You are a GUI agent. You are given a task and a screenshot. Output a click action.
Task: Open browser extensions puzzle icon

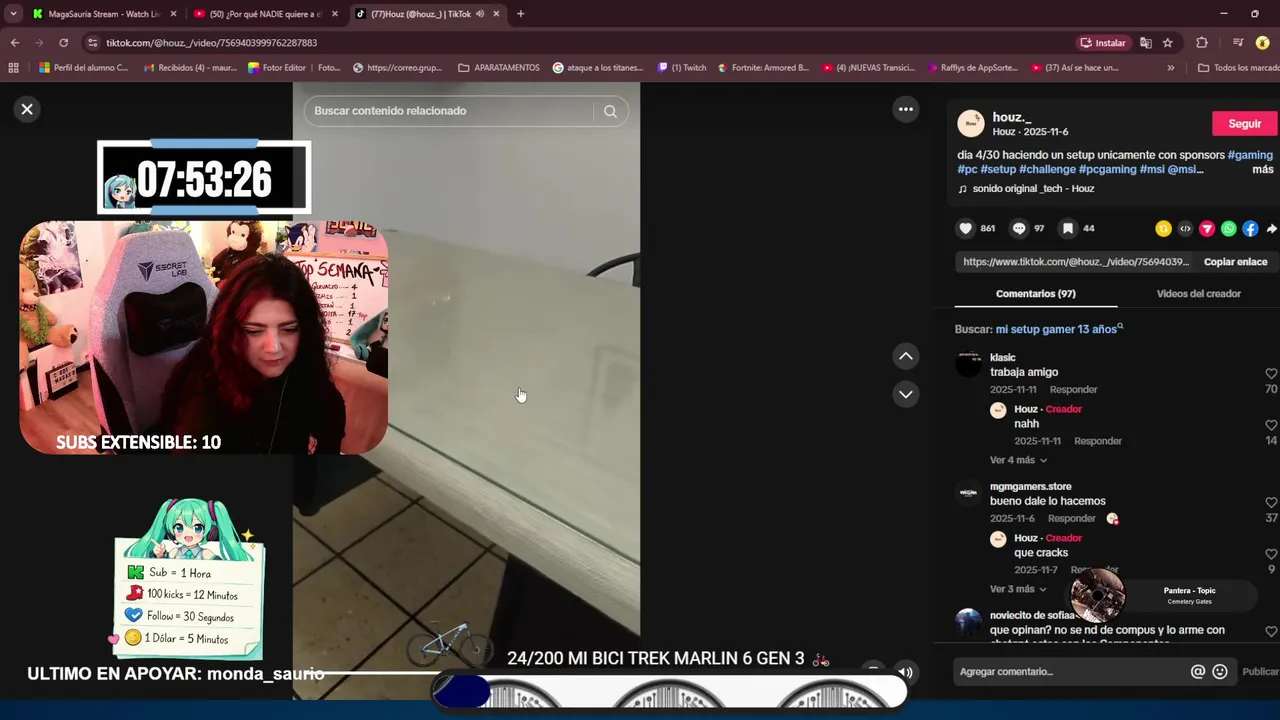point(1202,43)
